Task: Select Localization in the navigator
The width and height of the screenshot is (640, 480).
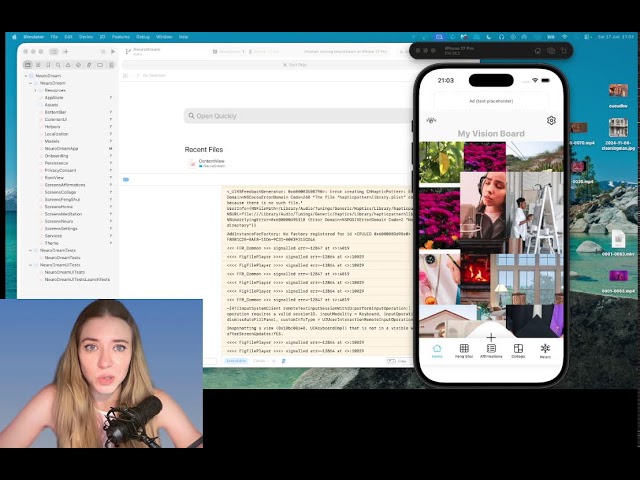Action: [x=56, y=134]
